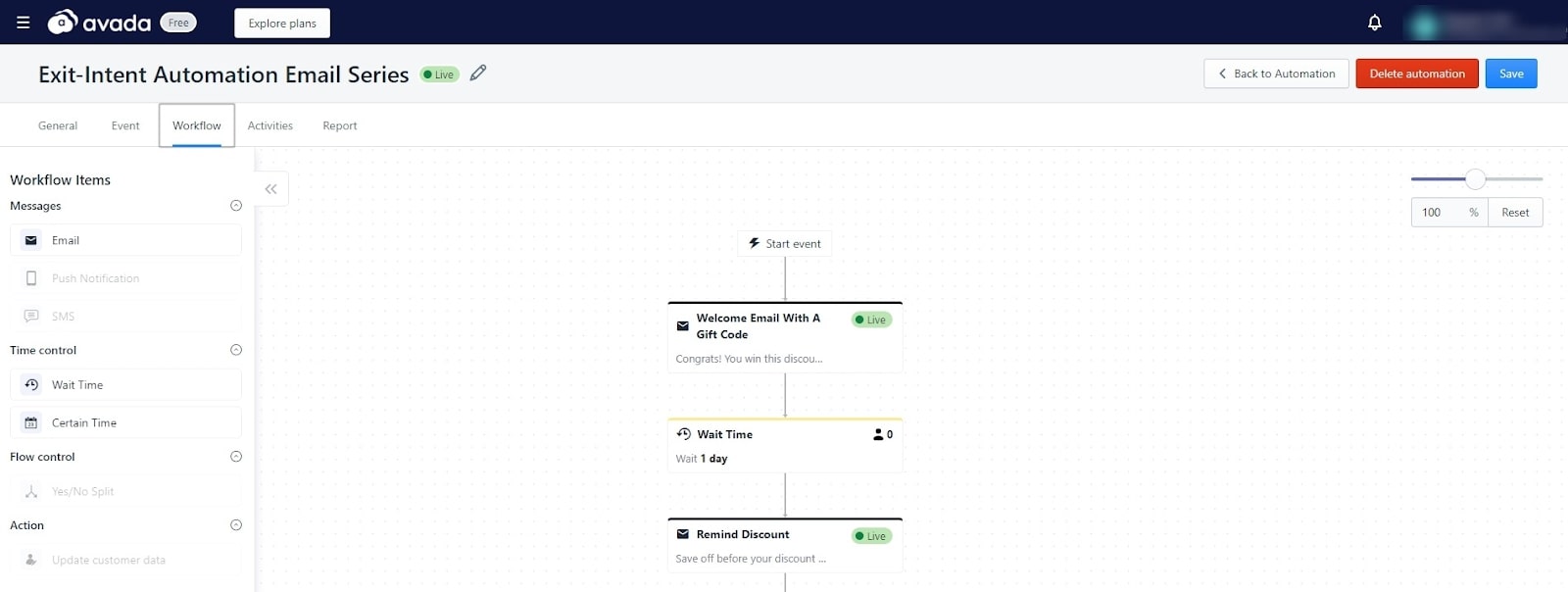Click the Back to Automation button

1276,74
